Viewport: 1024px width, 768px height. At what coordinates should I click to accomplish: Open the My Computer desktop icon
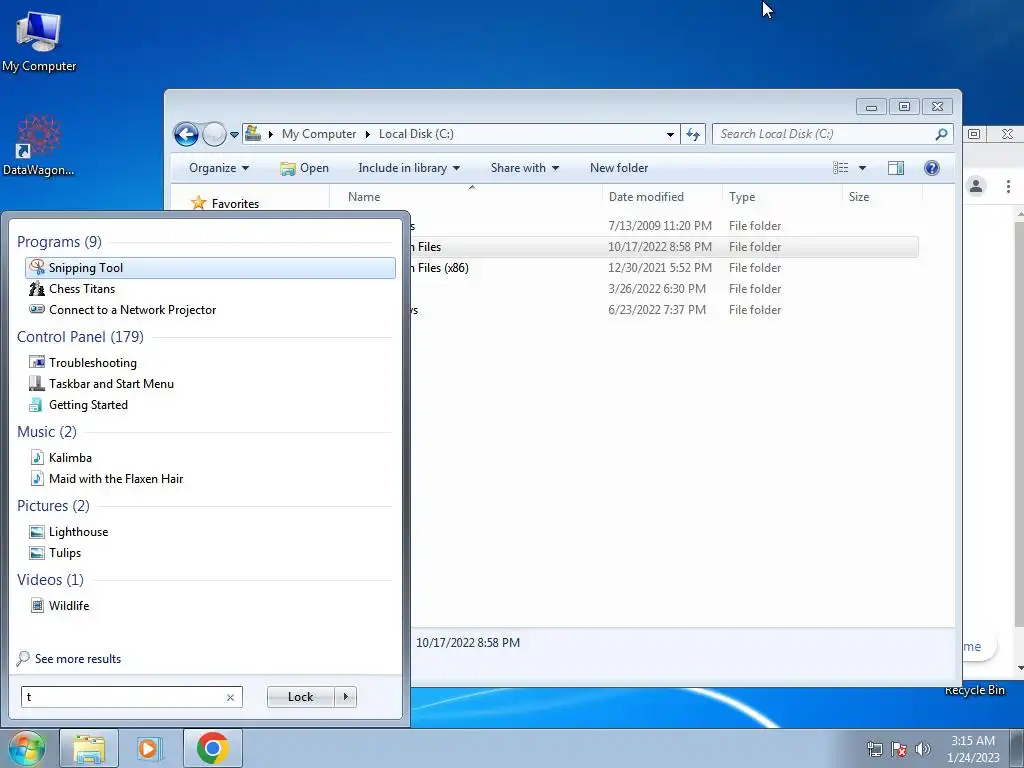pos(39,40)
